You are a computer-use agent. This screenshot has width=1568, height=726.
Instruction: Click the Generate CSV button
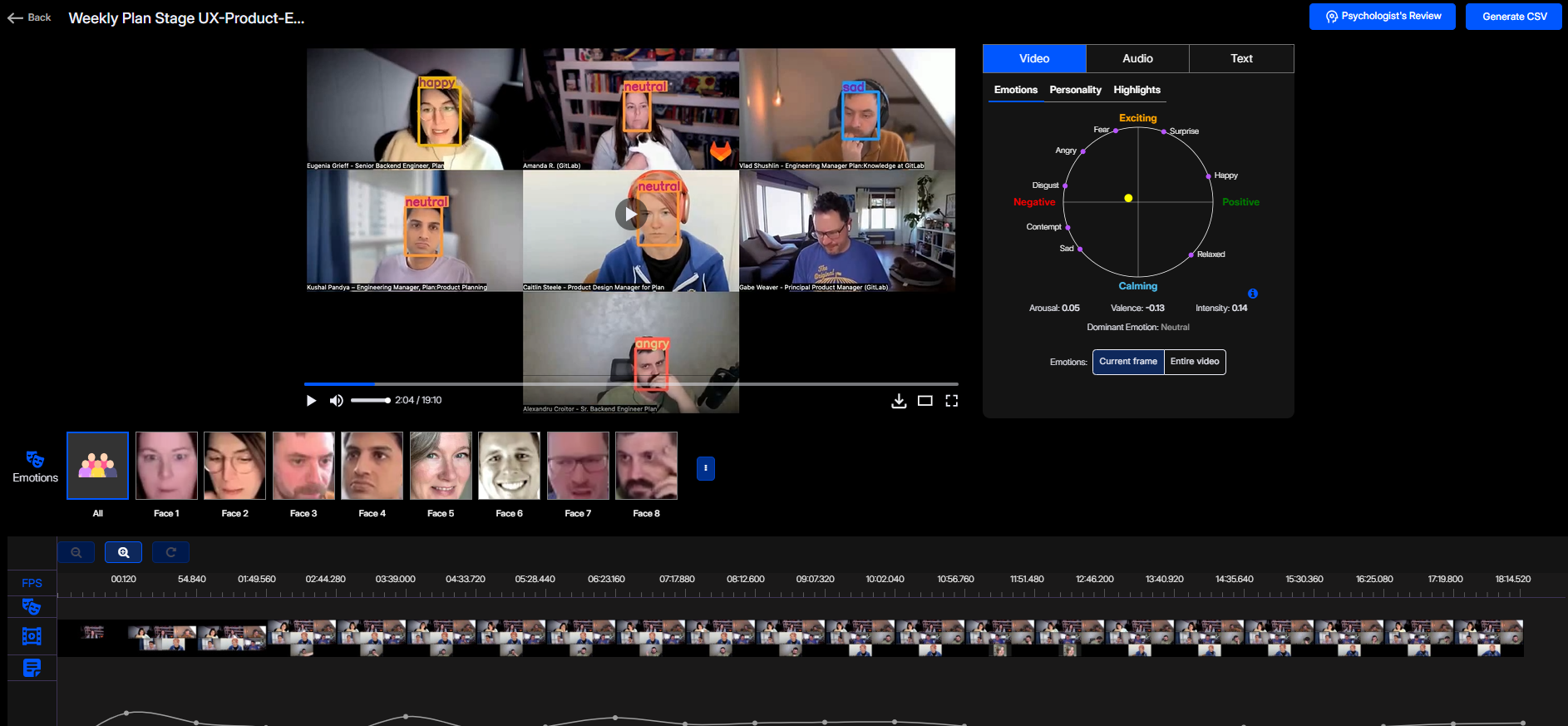(1514, 17)
